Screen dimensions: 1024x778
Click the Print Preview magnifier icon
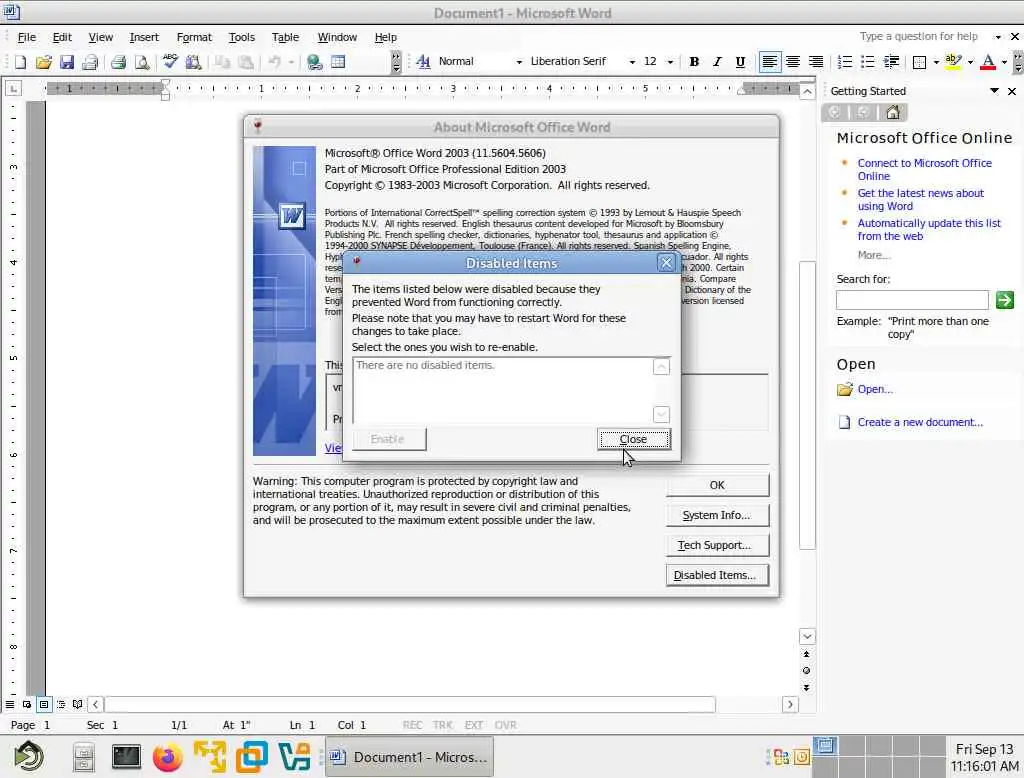point(142,62)
